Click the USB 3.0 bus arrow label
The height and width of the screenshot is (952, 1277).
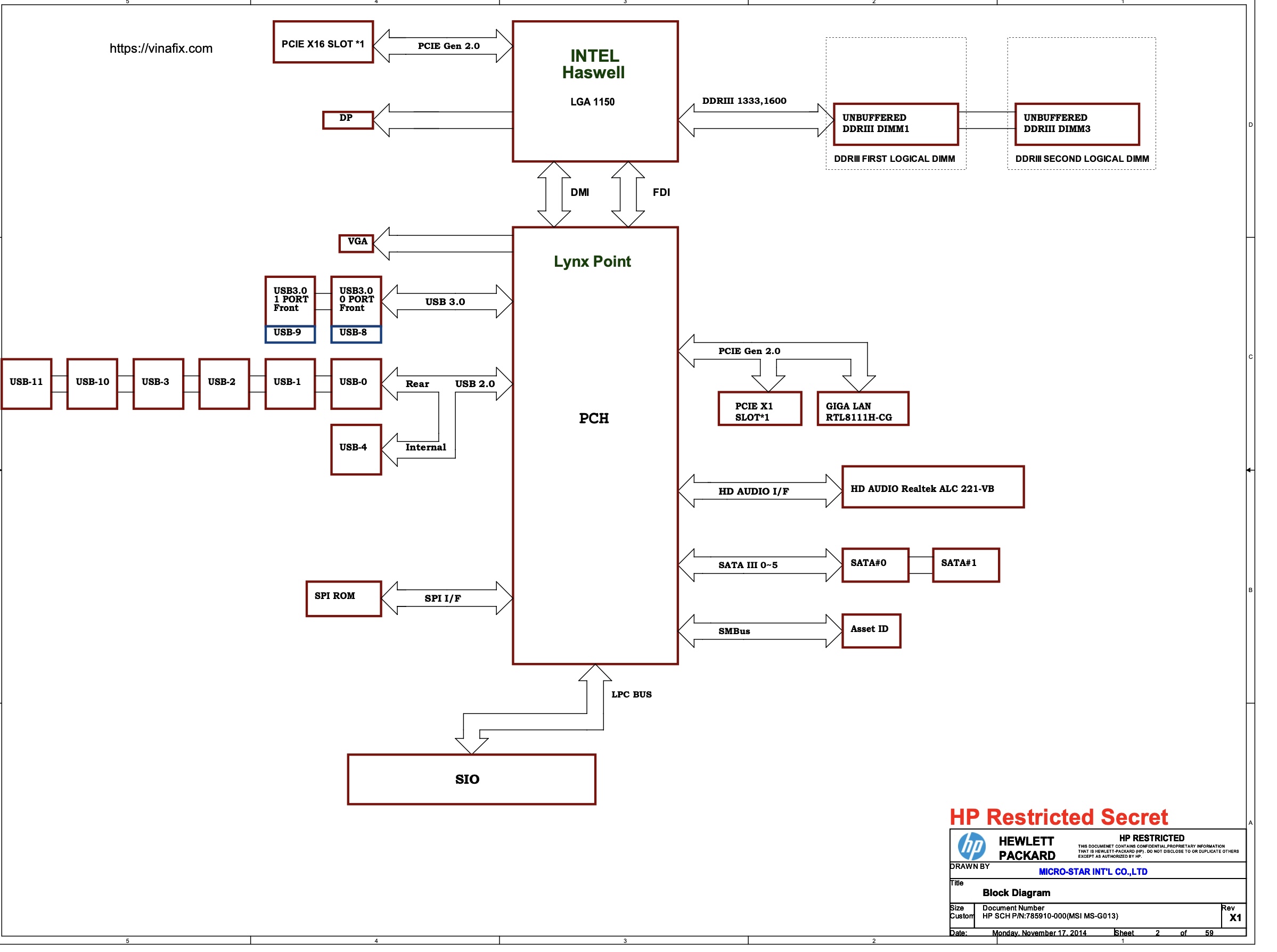pos(445,302)
